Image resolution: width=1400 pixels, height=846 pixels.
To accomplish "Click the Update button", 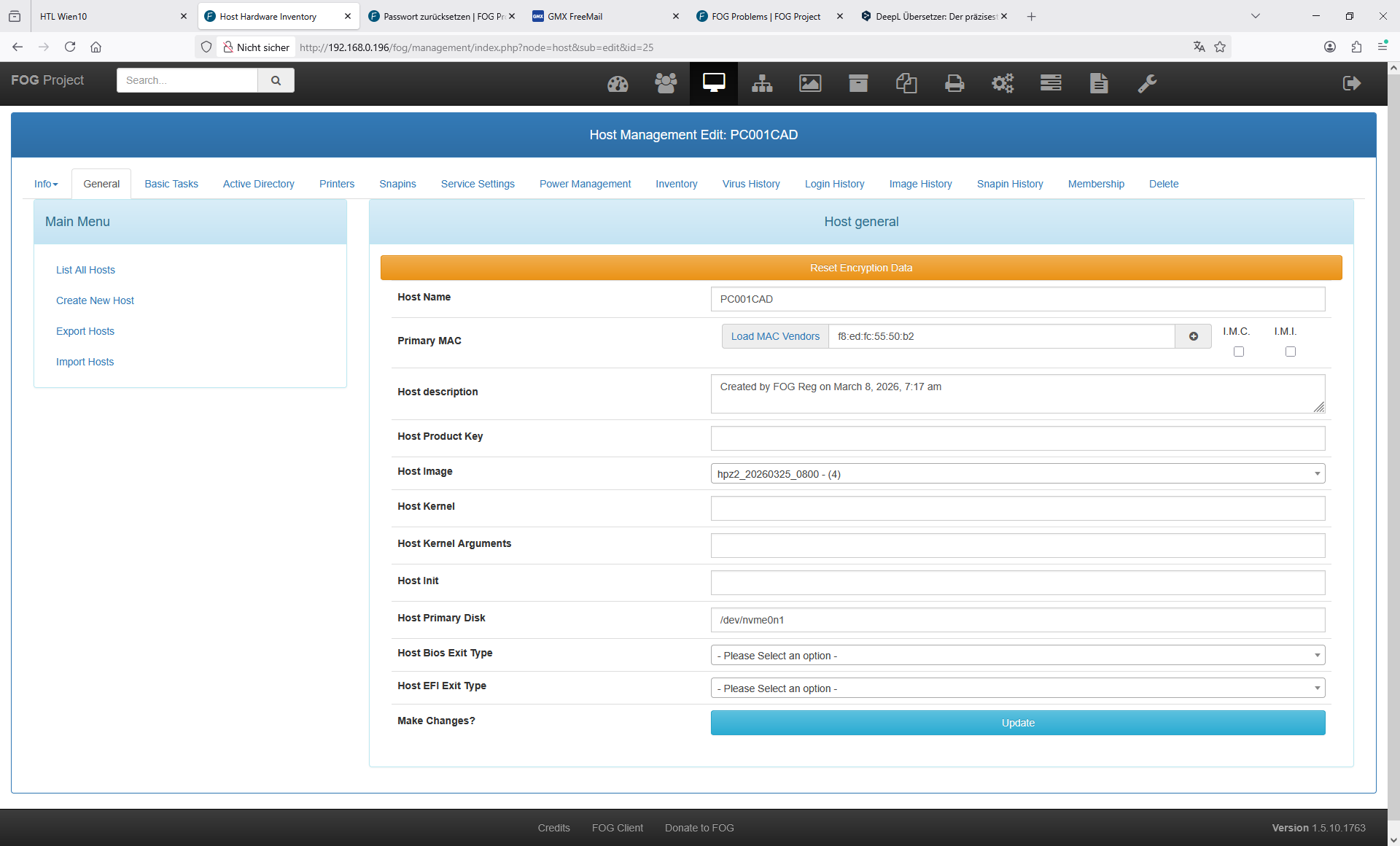I will pos(1017,723).
